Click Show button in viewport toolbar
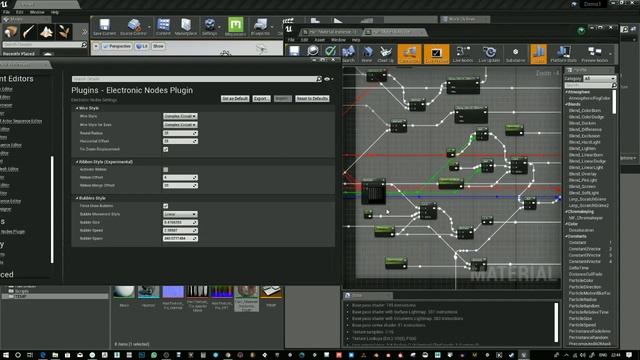This screenshot has width=640, height=360. [x=158, y=47]
